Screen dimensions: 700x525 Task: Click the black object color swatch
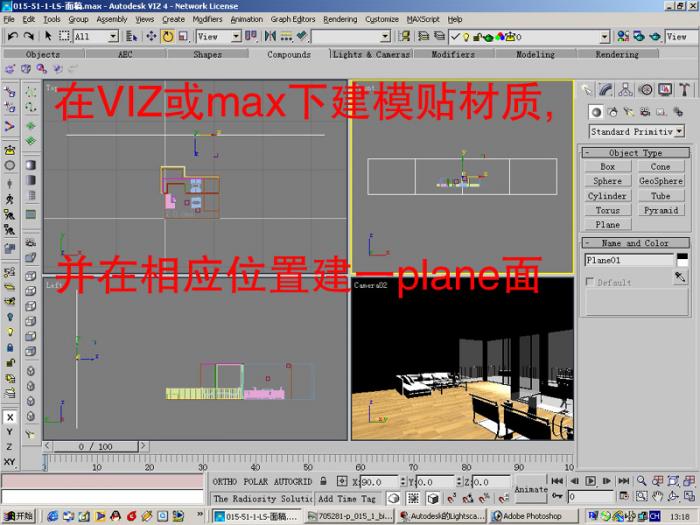point(682,256)
